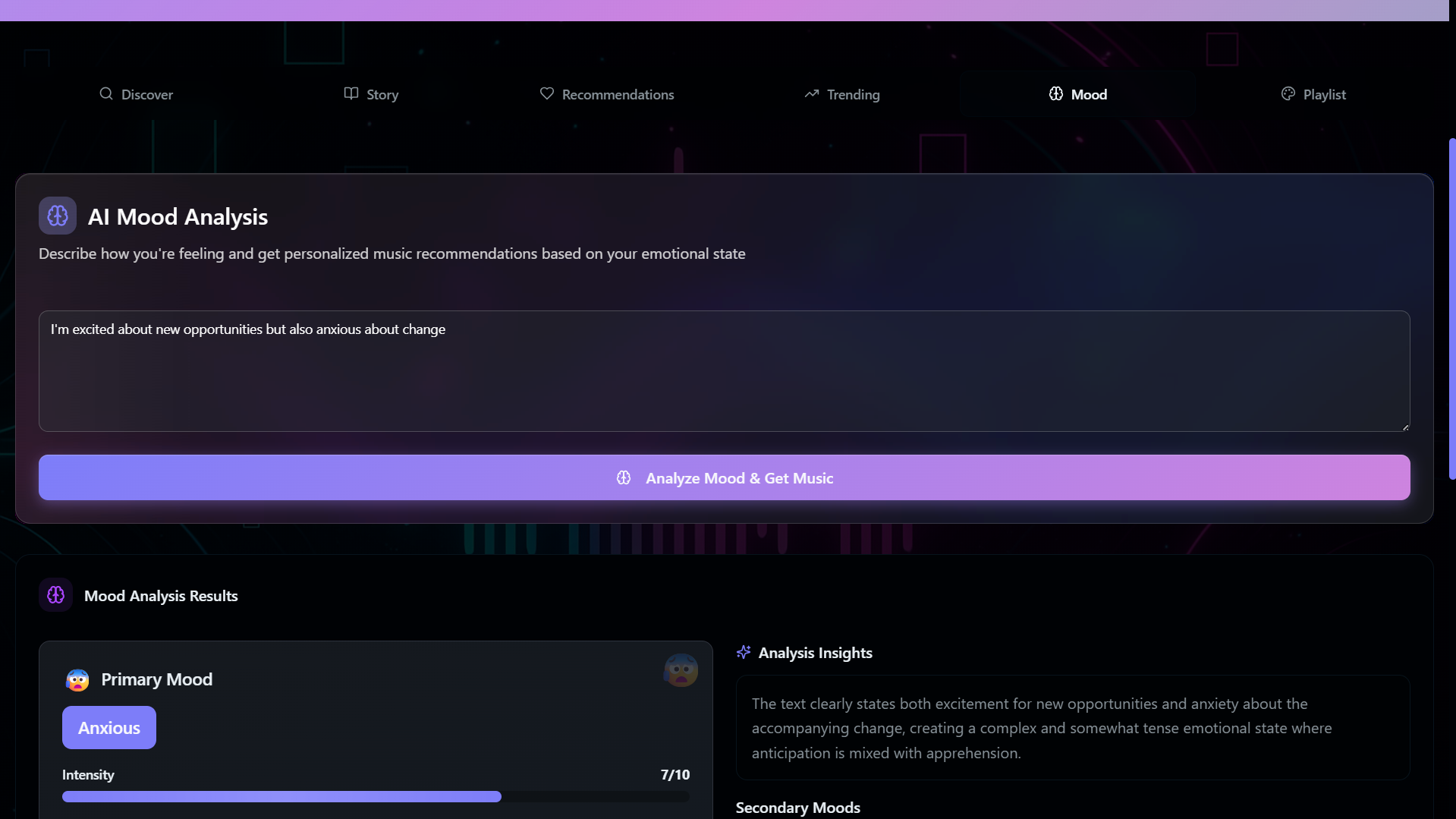Click the Story book icon
The height and width of the screenshot is (819, 1456).
coord(351,93)
